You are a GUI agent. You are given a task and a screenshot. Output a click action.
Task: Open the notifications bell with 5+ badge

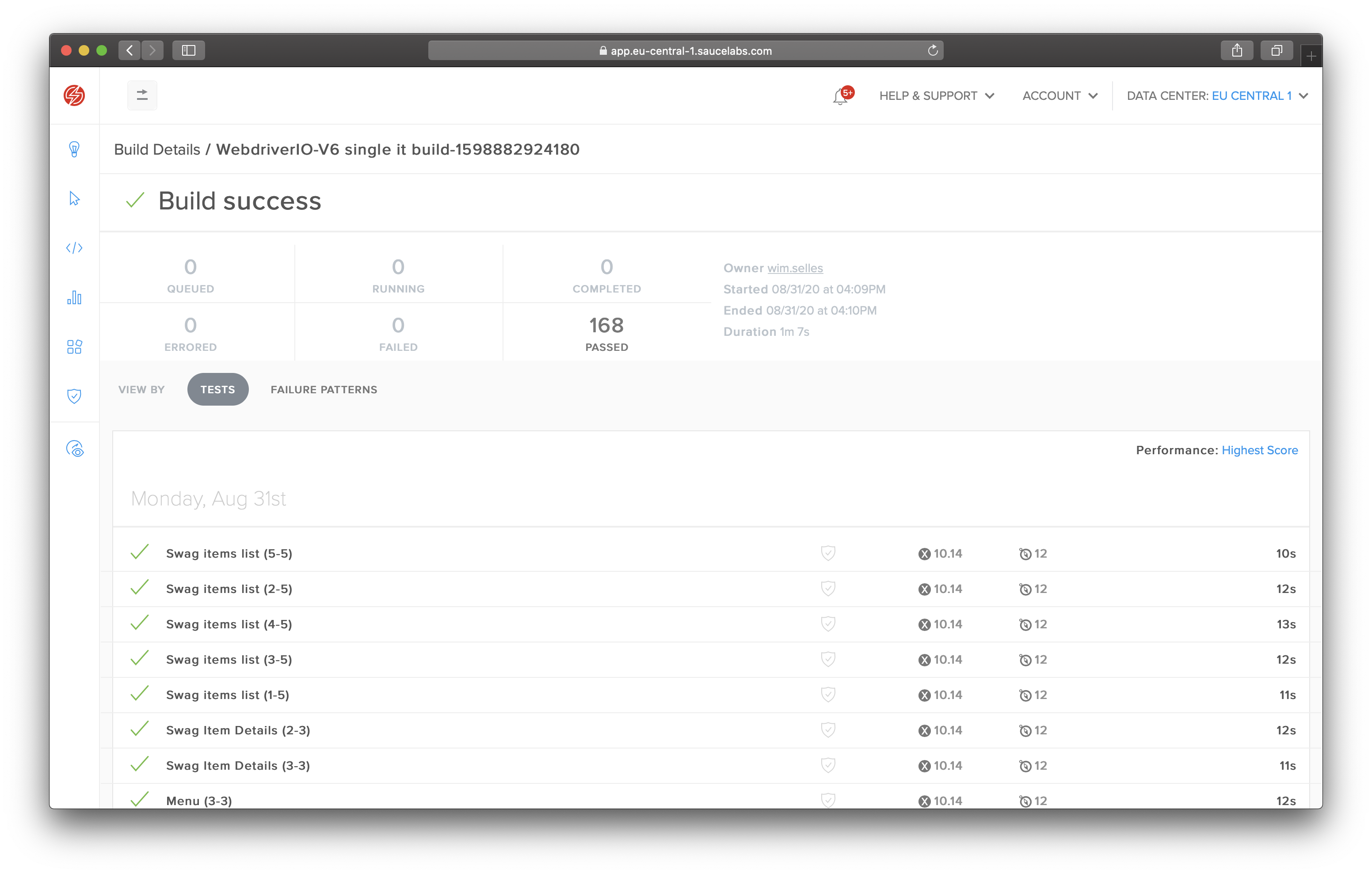(840, 96)
